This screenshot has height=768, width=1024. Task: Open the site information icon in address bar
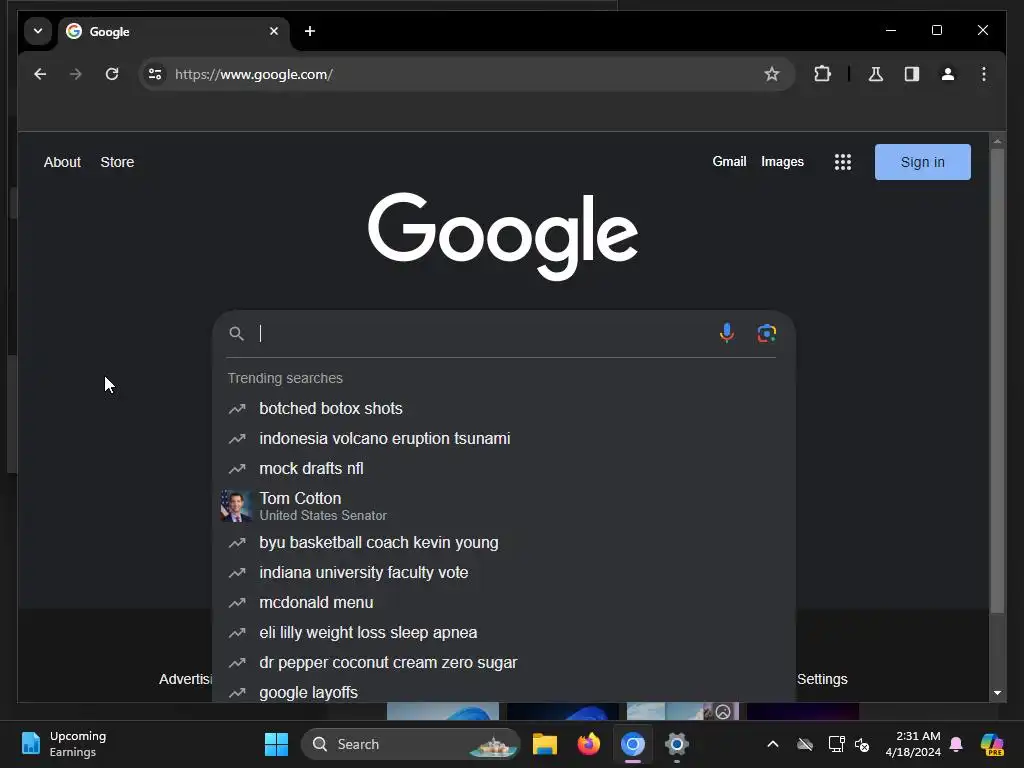click(x=155, y=74)
